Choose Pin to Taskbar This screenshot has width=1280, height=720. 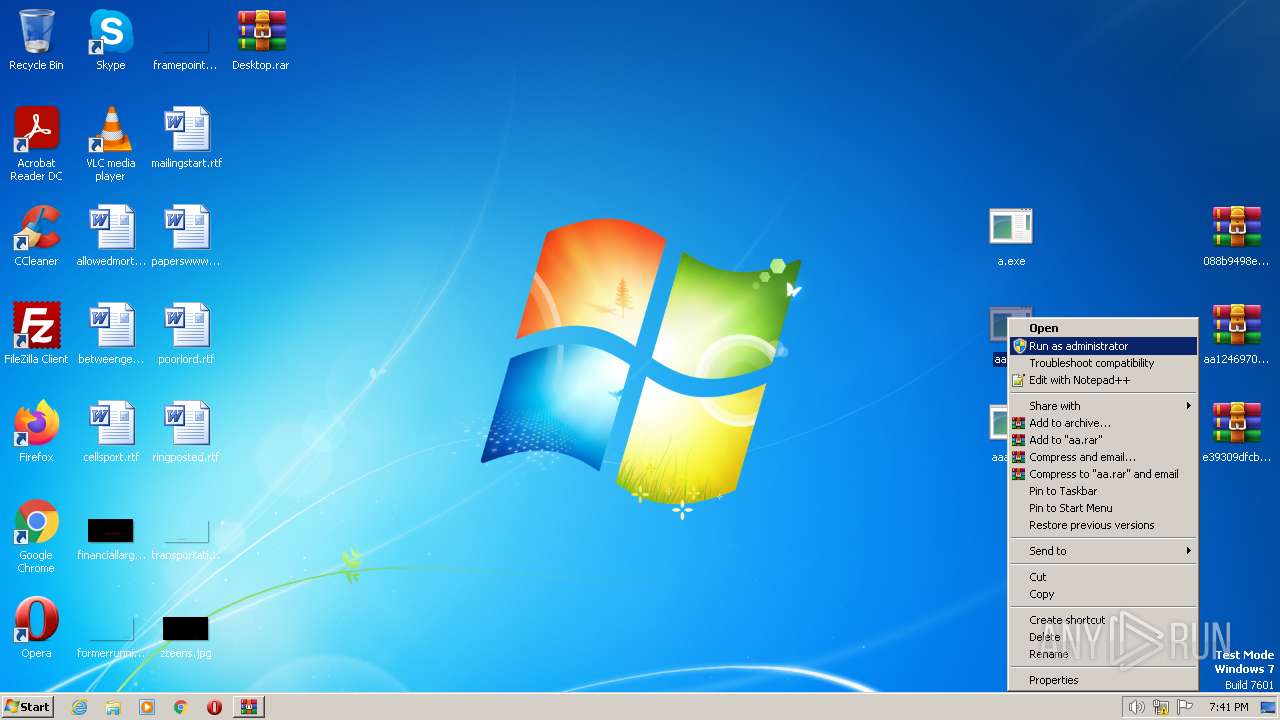[x=1102, y=491]
